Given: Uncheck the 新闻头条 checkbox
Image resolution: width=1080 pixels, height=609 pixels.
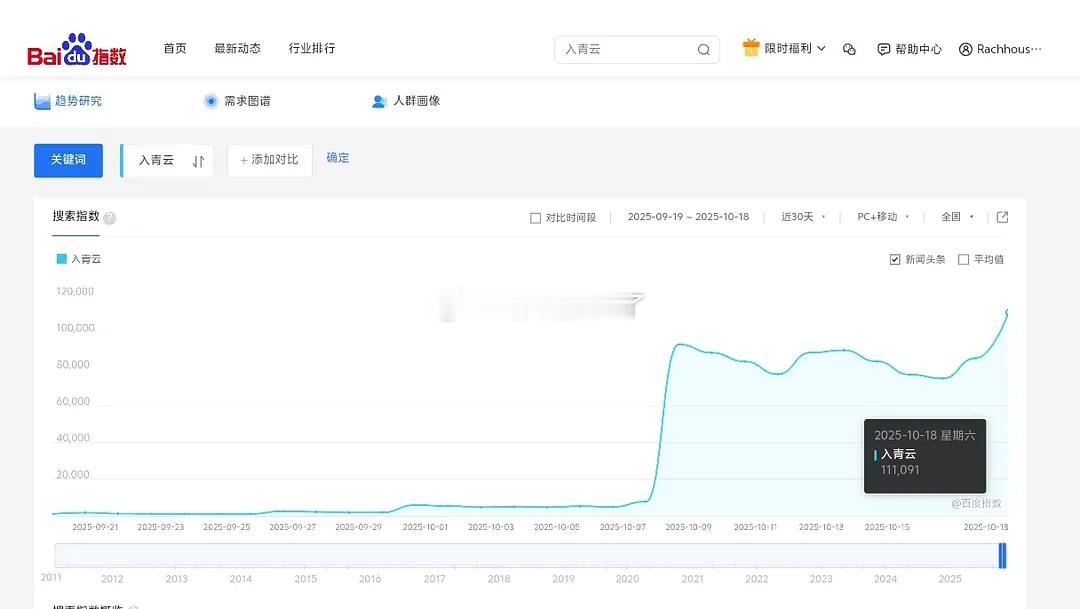Looking at the screenshot, I should [x=895, y=260].
